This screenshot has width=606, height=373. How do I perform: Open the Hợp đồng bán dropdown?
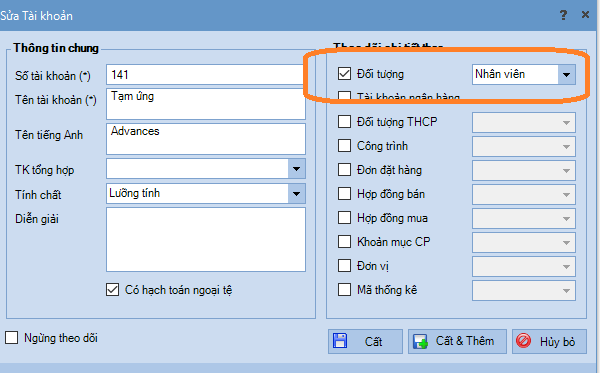pos(566,194)
